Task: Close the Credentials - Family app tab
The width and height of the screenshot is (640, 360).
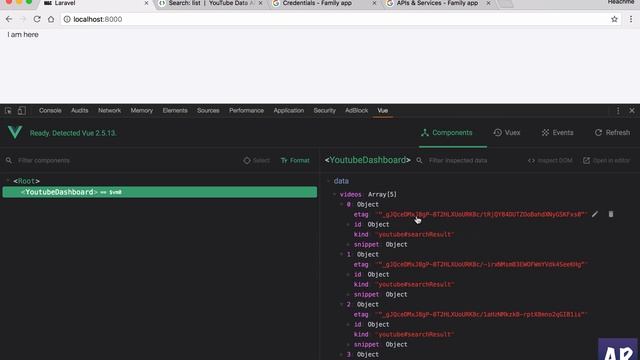Action: click(x=374, y=3)
